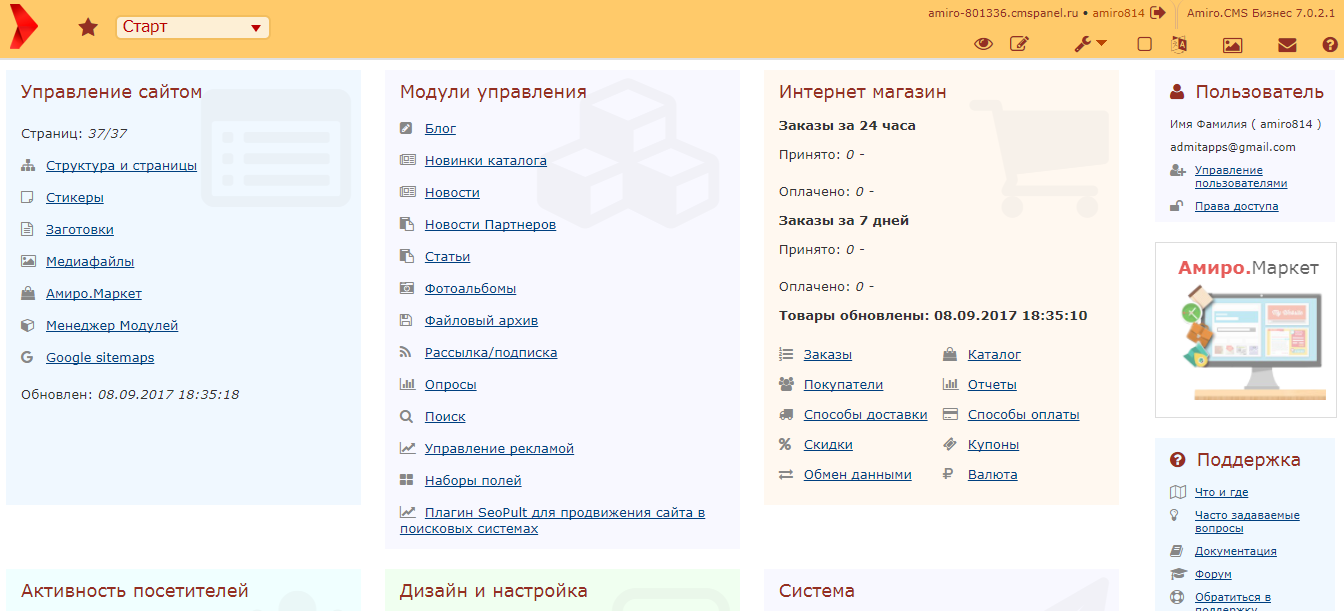Click the Амиро.Маркет banner image
Image resolution: width=1344 pixels, height=611 pixels.
point(1246,330)
